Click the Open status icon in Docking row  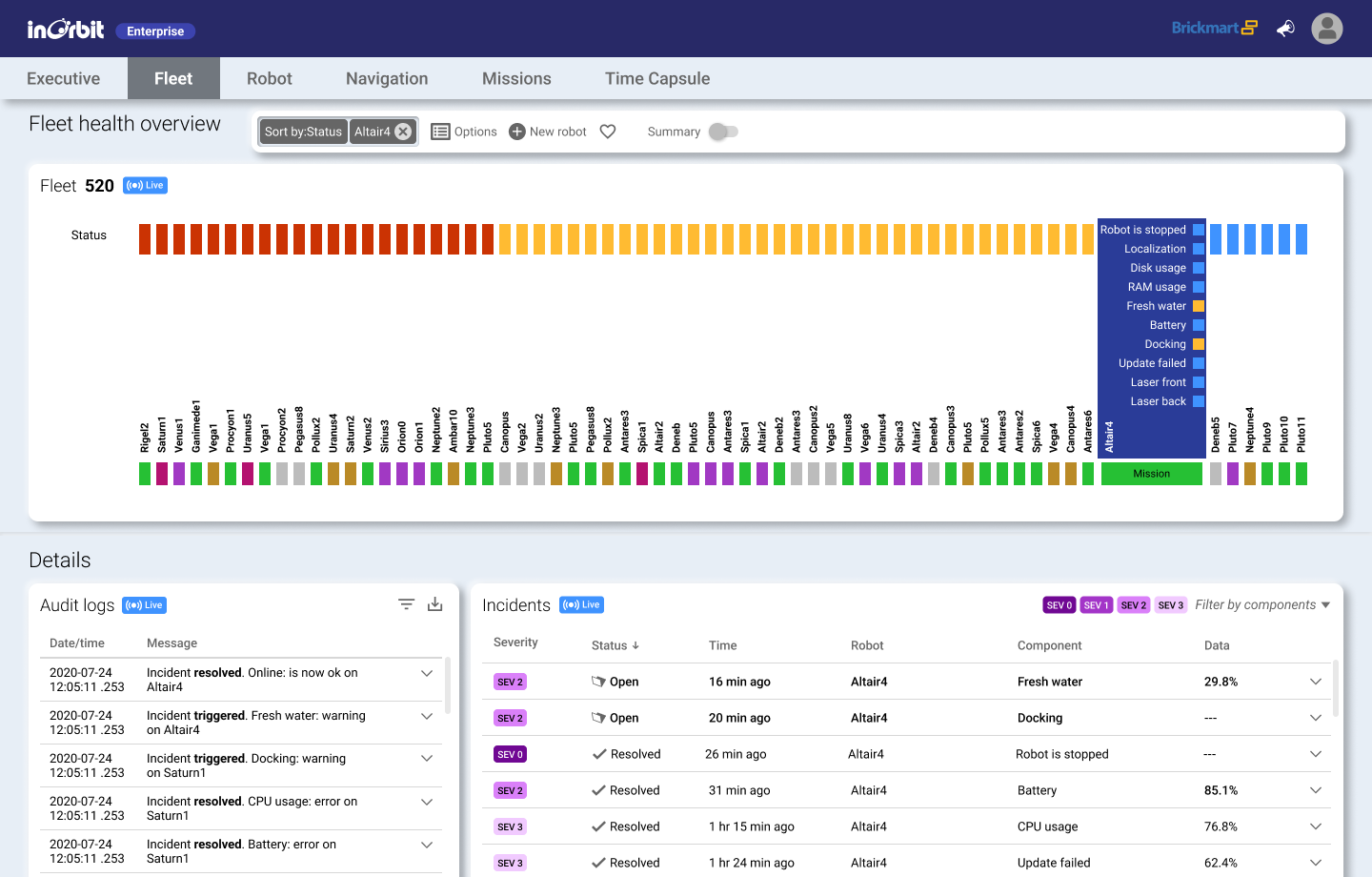[598, 718]
